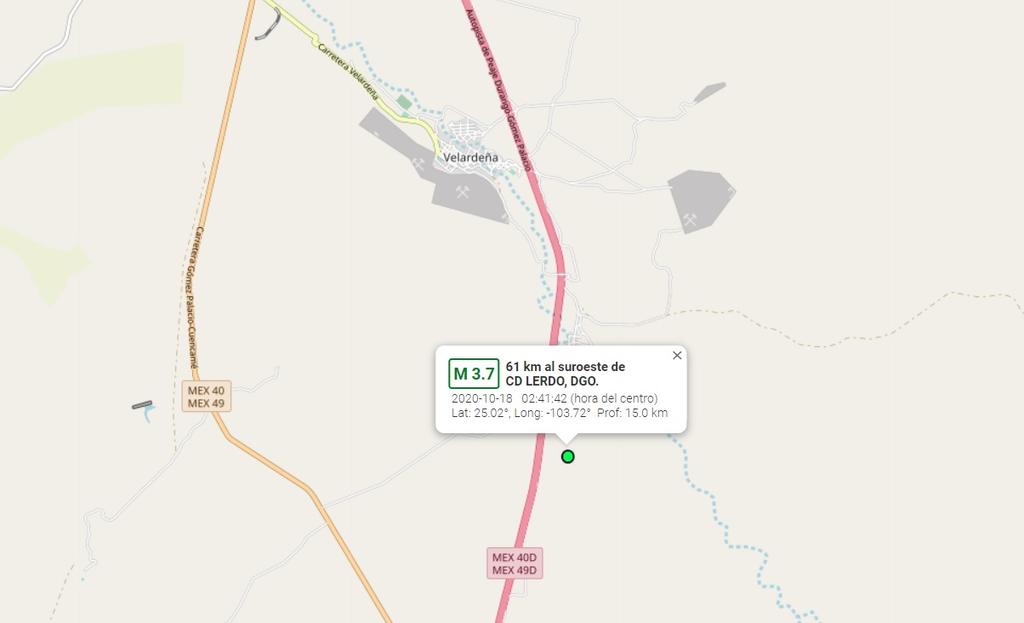1024x623 pixels.
Task: Click the Carretera Gómez Palacio-Cuencamé road label
Action: click(x=189, y=298)
